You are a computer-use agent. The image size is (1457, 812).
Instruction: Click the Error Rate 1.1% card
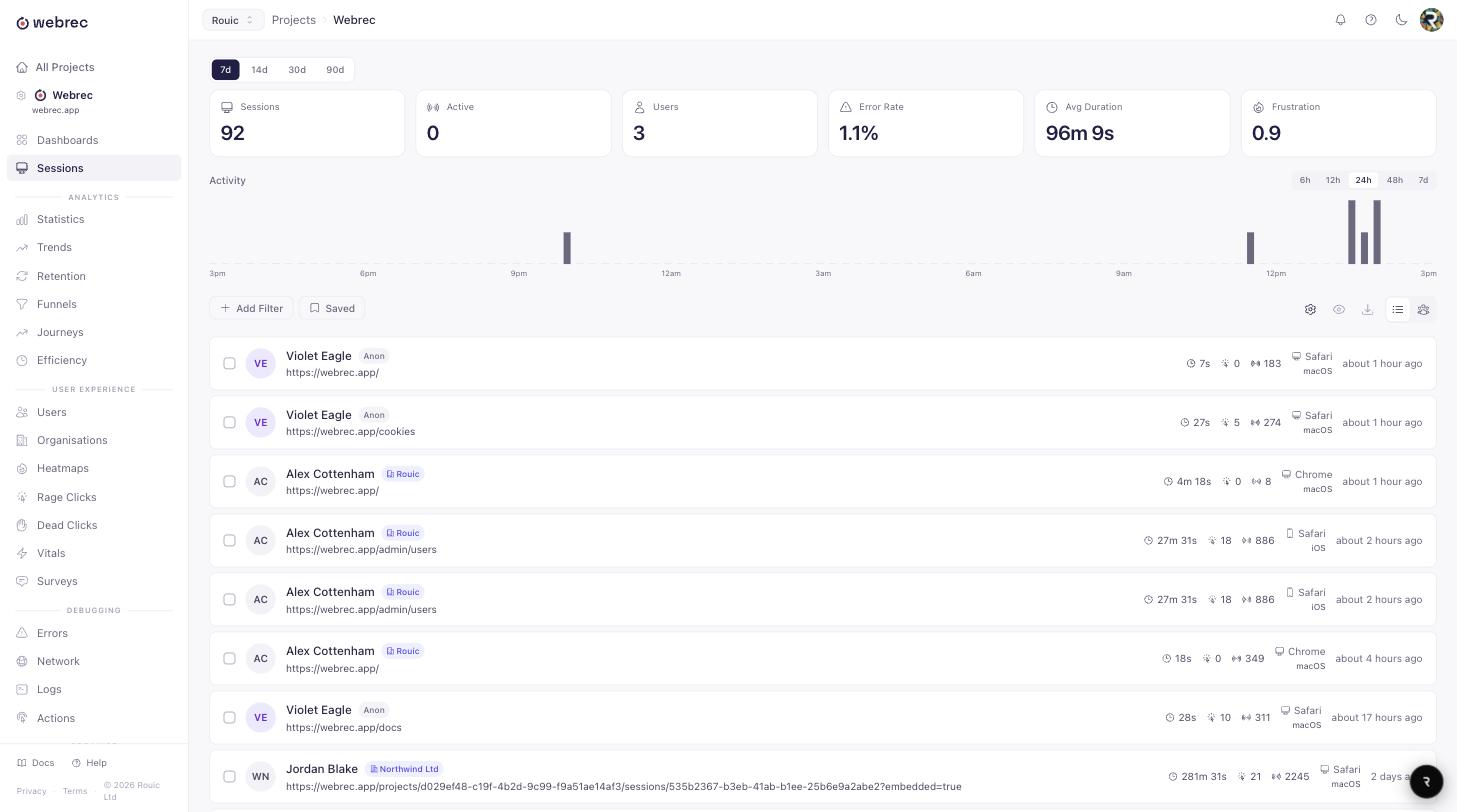tap(926, 123)
